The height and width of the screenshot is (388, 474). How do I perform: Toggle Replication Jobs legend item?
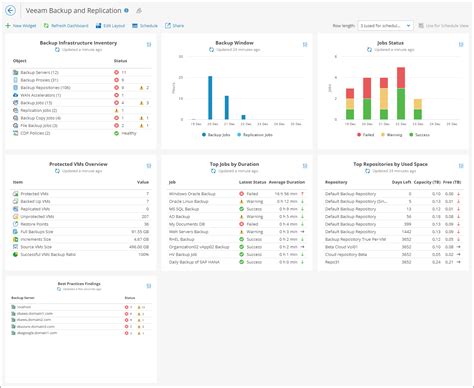[x=255, y=135]
